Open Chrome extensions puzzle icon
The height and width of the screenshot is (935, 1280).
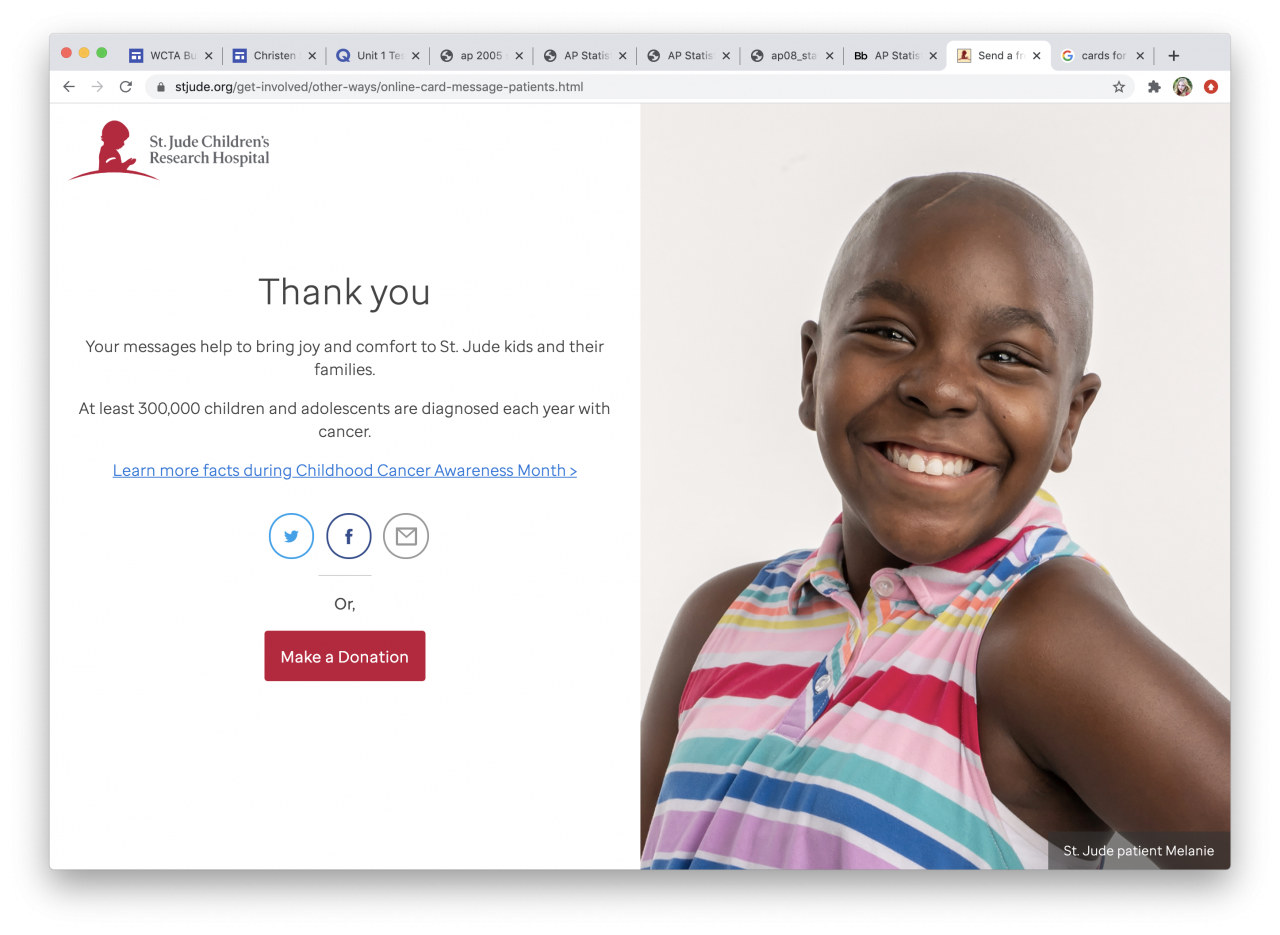(1154, 87)
